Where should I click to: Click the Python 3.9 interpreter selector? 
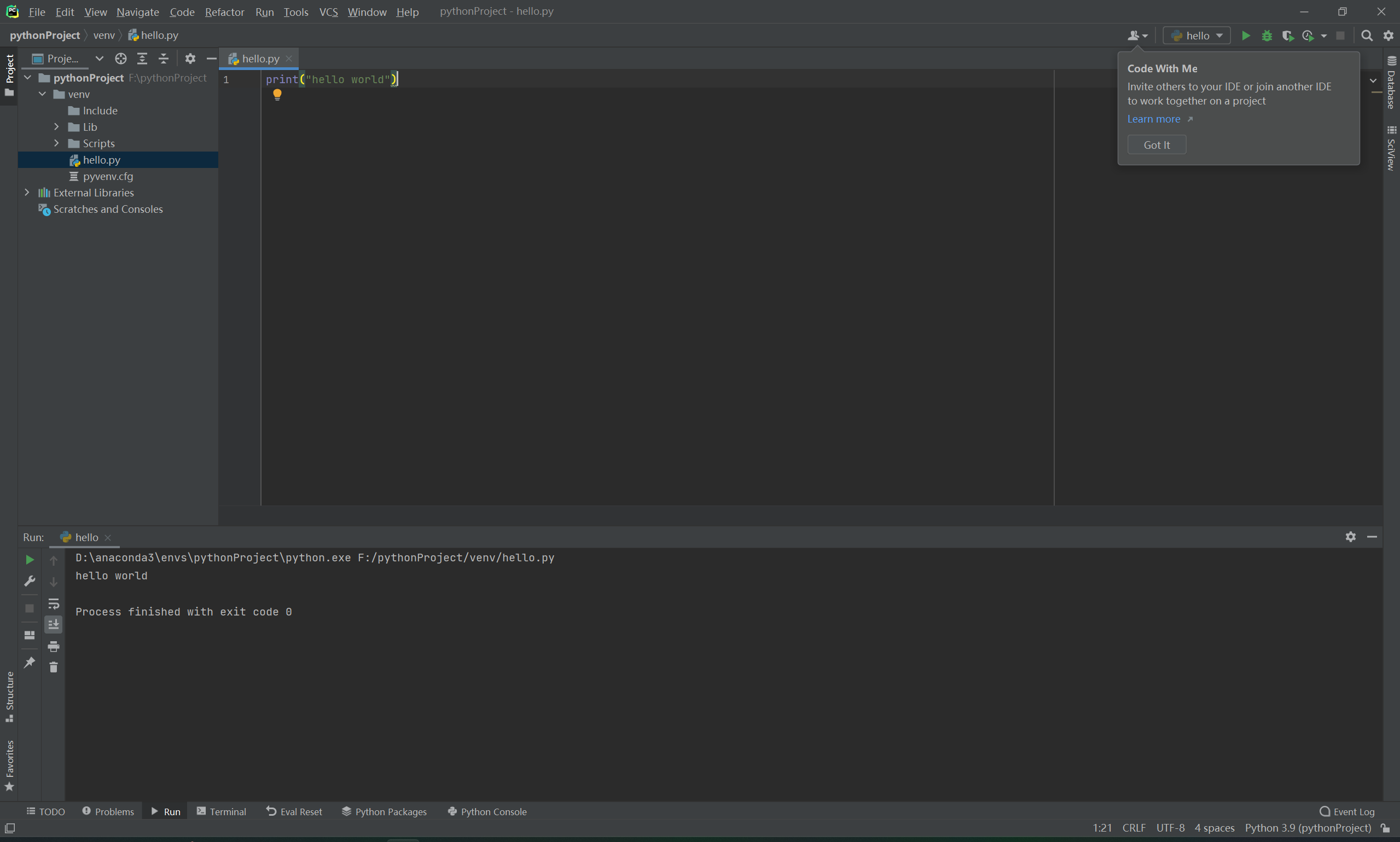click(1307, 828)
